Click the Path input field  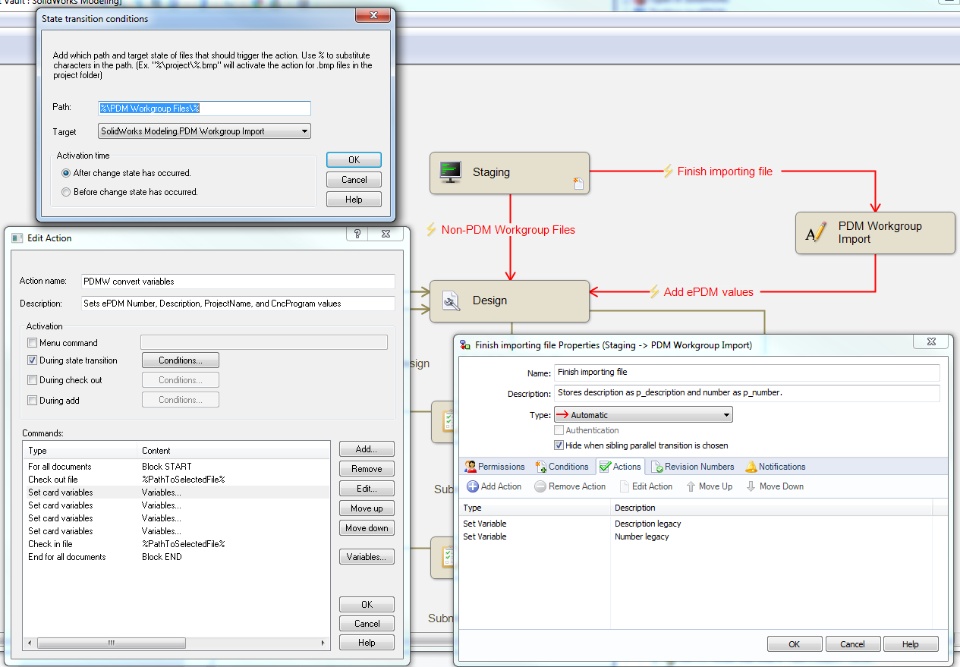click(x=204, y=108)
